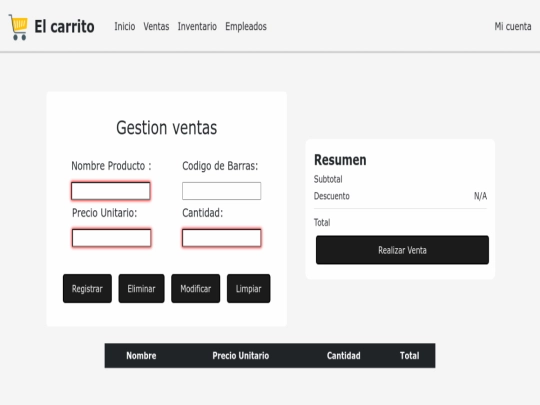Click the El carrito brand title
The image size is (540, 405).
[x=64, y=27]
